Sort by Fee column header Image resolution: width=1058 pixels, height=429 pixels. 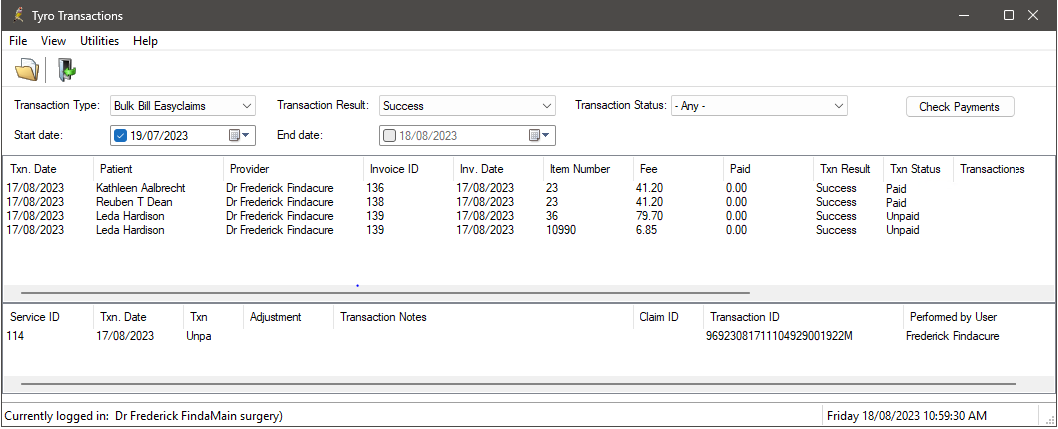[678, 169]
